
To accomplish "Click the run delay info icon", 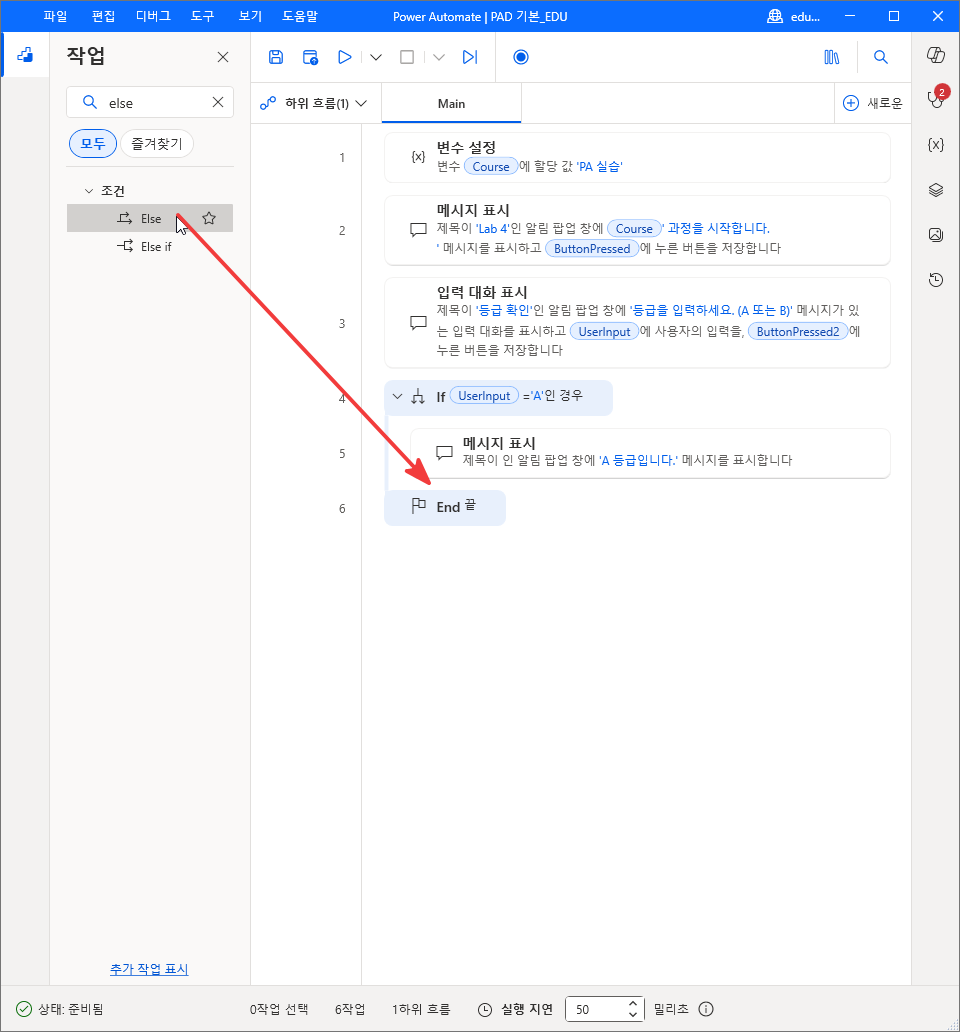I will (706, 1009).
